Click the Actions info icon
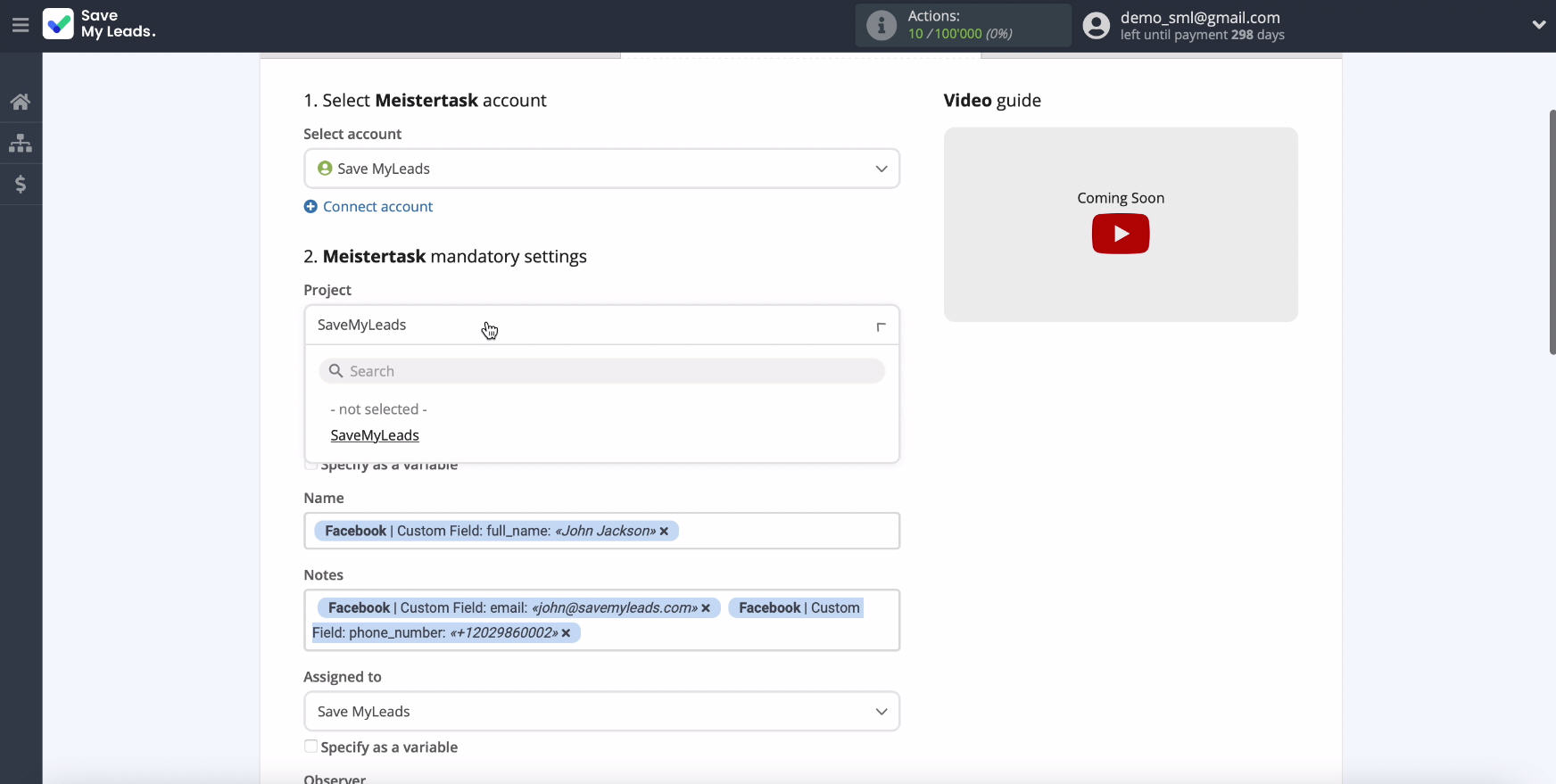Screen dimensions: 1556x784 coord(881,25)
